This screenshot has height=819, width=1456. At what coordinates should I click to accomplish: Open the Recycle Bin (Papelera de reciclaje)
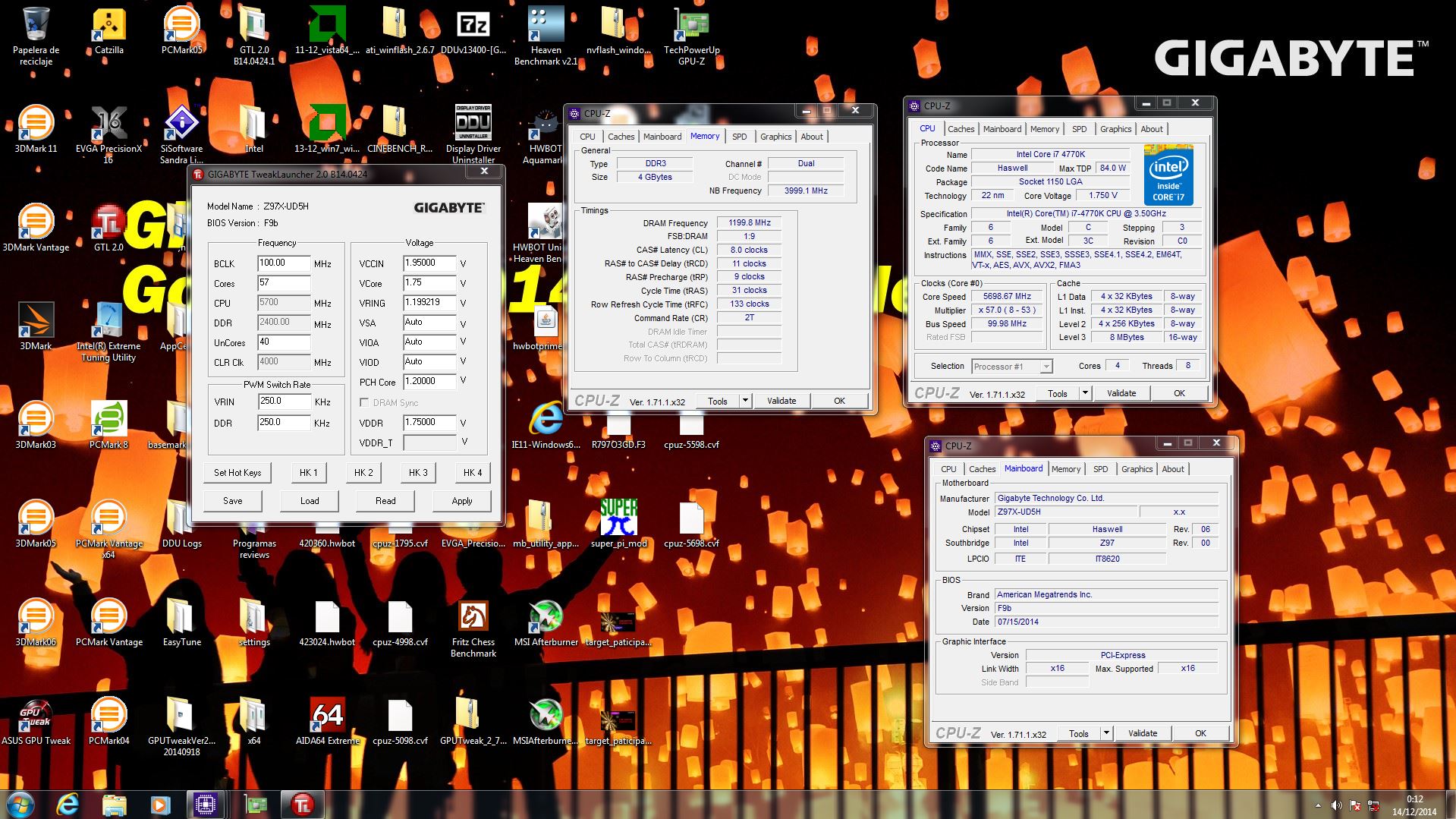tap(36, 36)
